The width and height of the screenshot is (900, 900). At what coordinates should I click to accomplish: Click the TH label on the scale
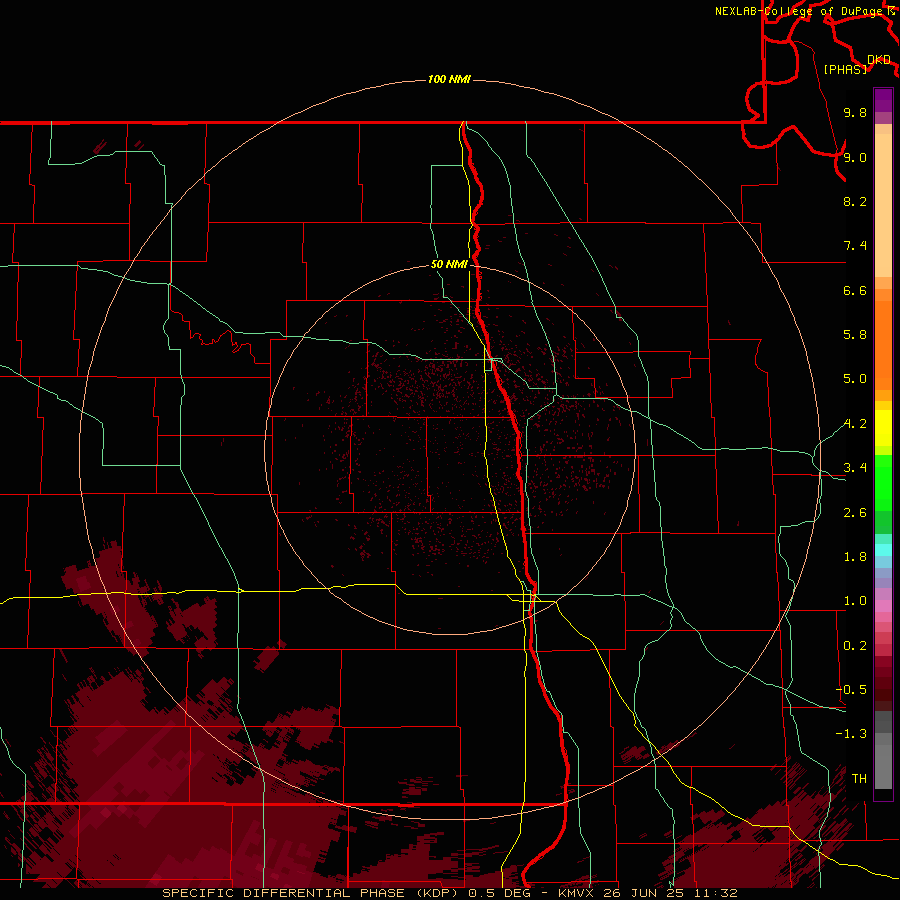click(x=859, y=779)
